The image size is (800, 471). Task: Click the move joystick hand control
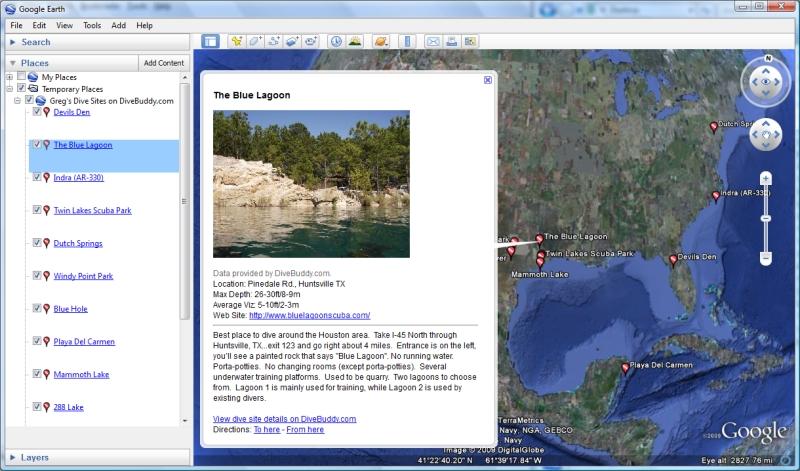[x=765, y=135]
